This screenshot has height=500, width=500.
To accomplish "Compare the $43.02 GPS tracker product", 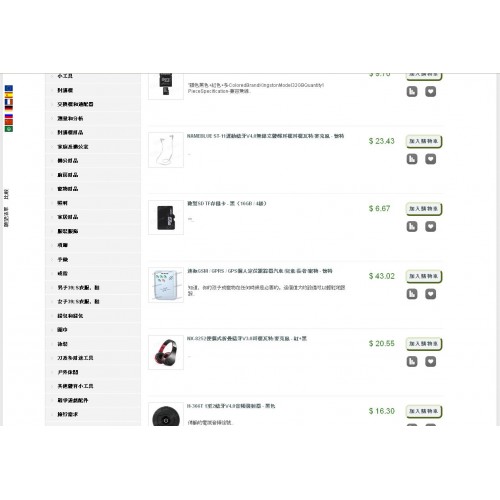I will click(412, 294).
